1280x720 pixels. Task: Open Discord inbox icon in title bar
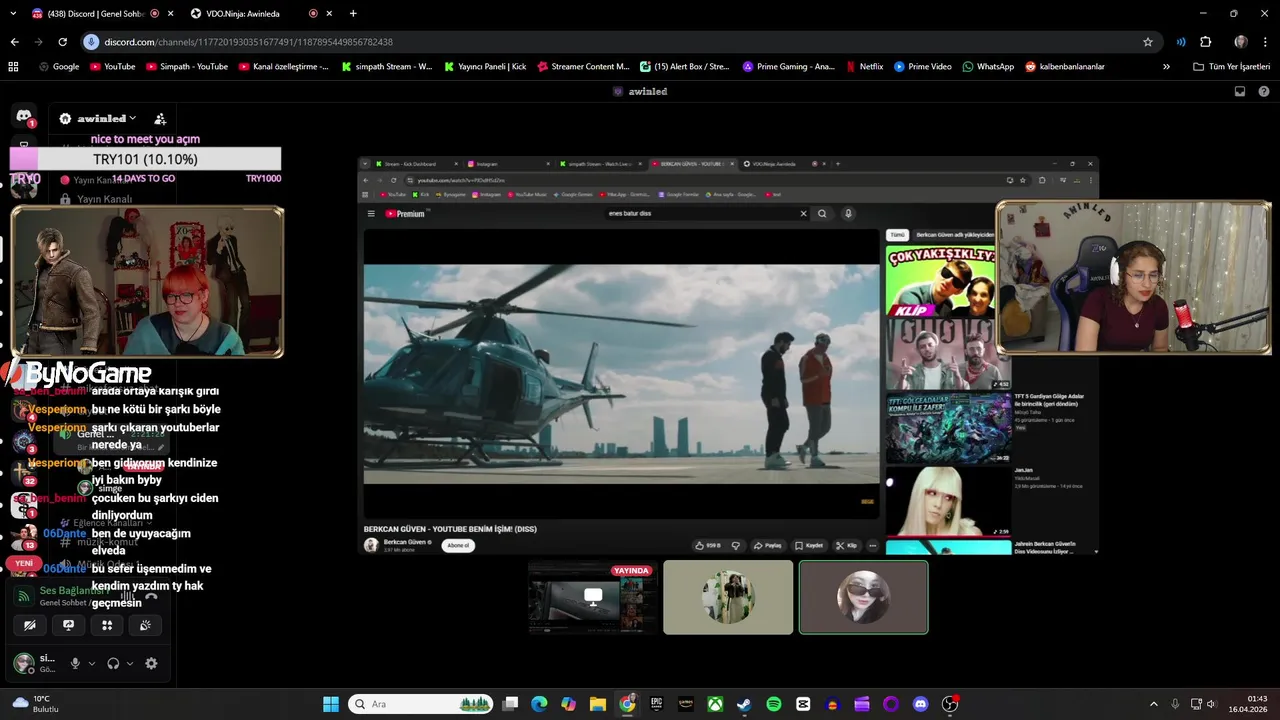tap(1240, 91)
